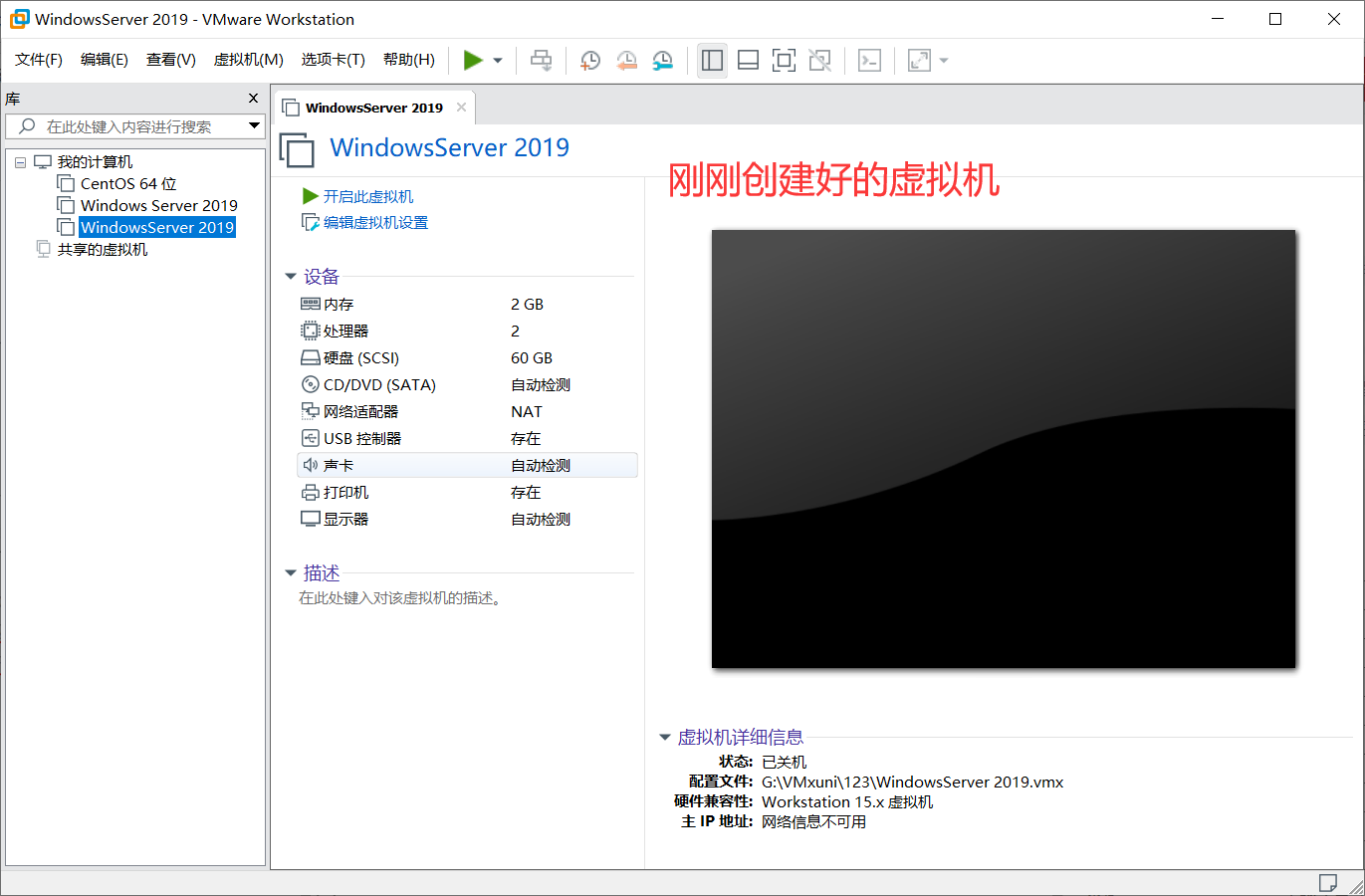The height and width of the screenshot is (896, 1365).
Task: Collapse the 虚拟机详细信息 section
Action: click(x=665, y=738)
